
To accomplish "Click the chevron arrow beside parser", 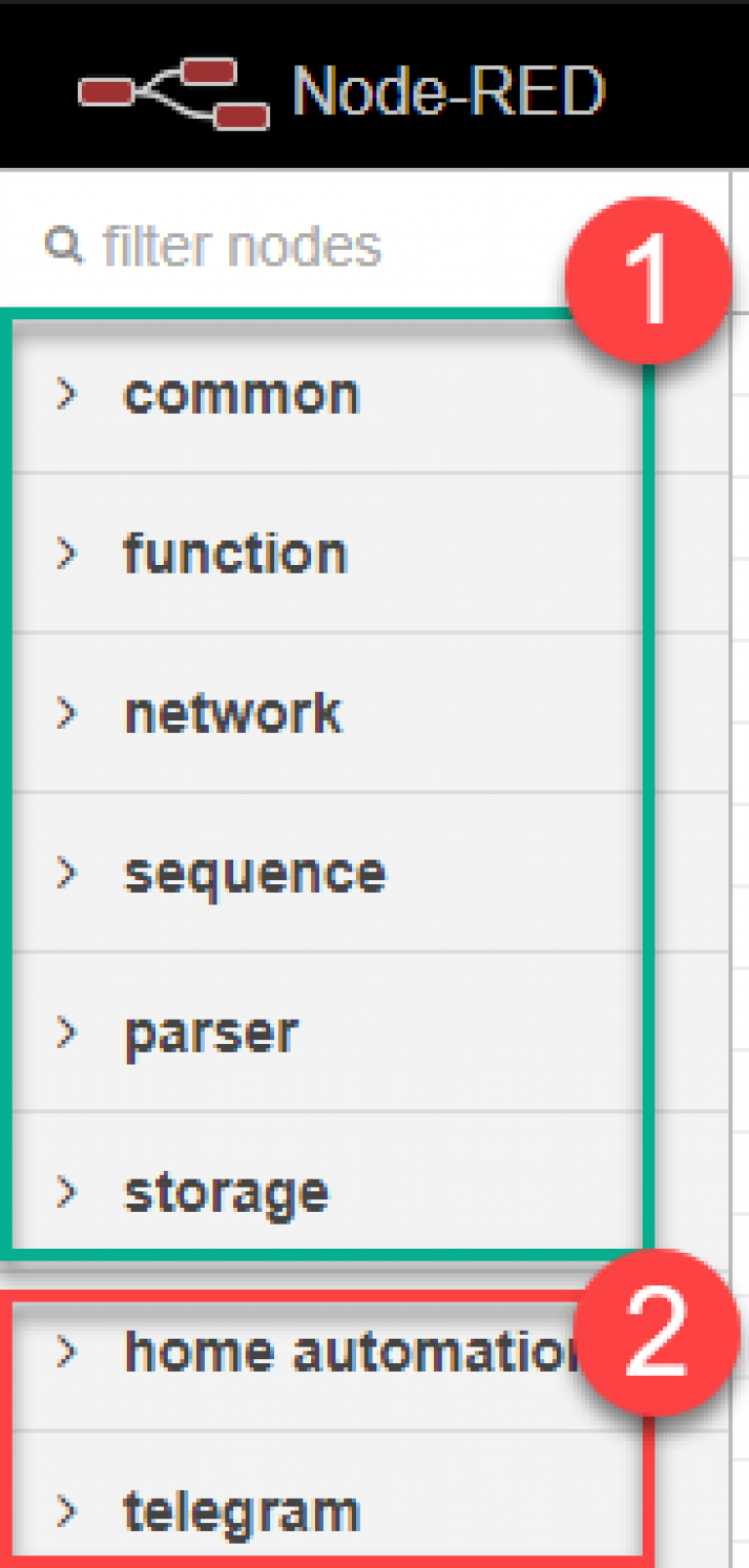I will tap(66, 1032).
